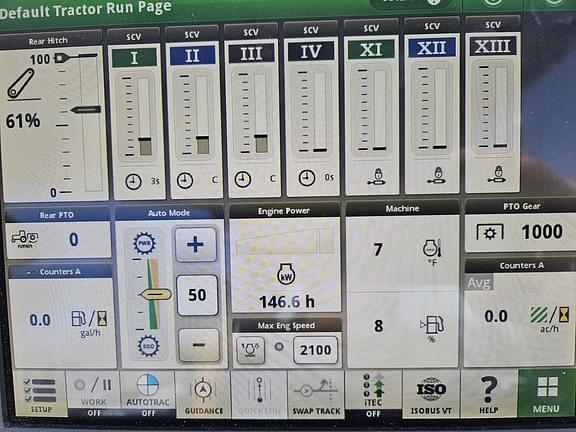
Task: Tap the fuel rate gal/h icon
Action: tap(89, 322)
